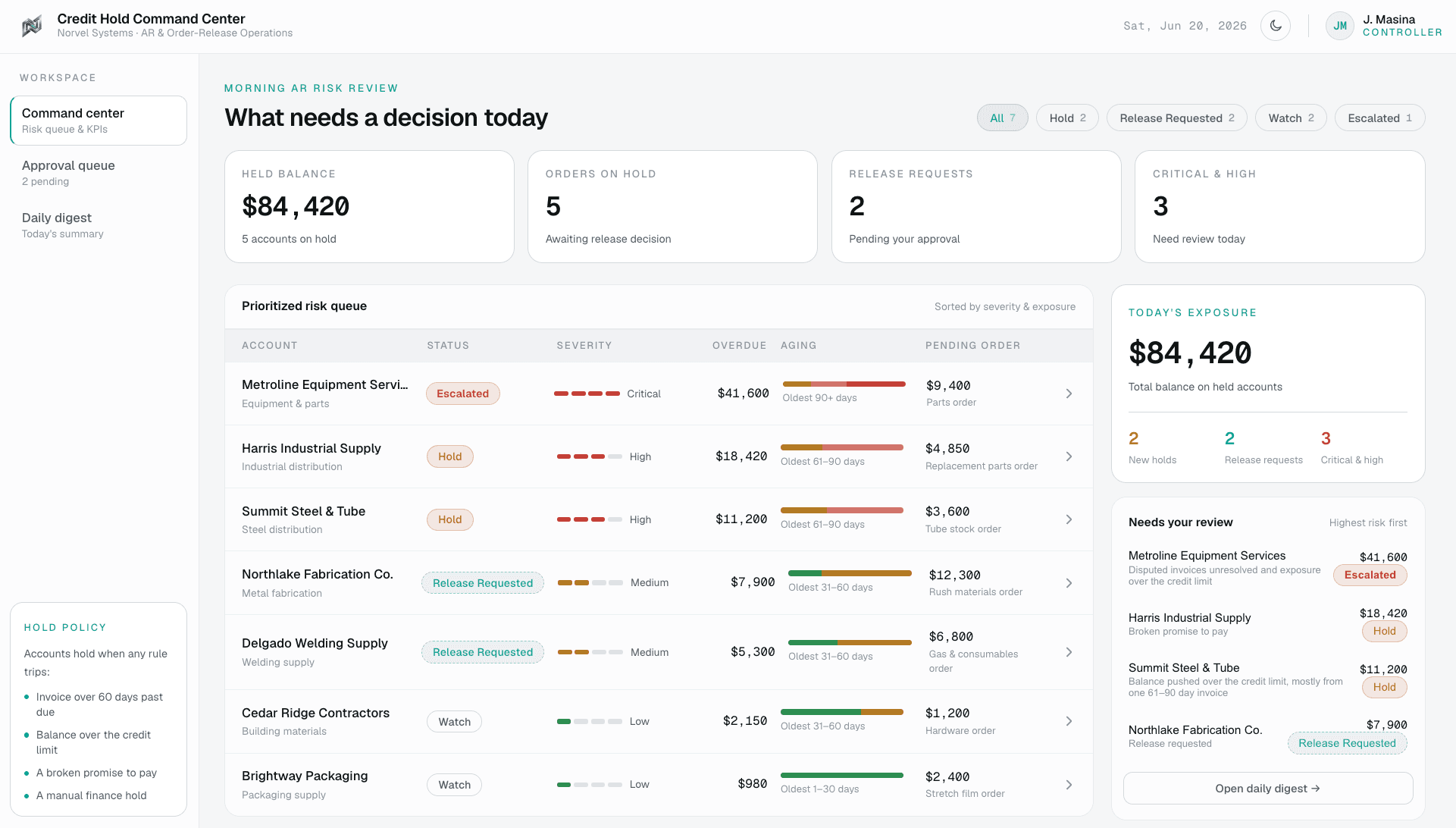Click Critical severity indicator for Metroline
The height and width of the screenshot is (828, 1456).
[x=607, y=394]
